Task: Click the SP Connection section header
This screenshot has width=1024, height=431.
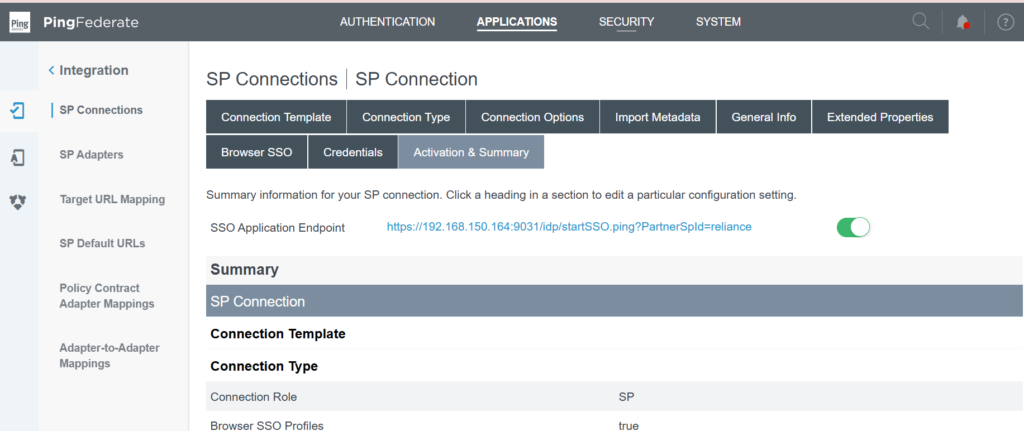Action: [614, 302]
